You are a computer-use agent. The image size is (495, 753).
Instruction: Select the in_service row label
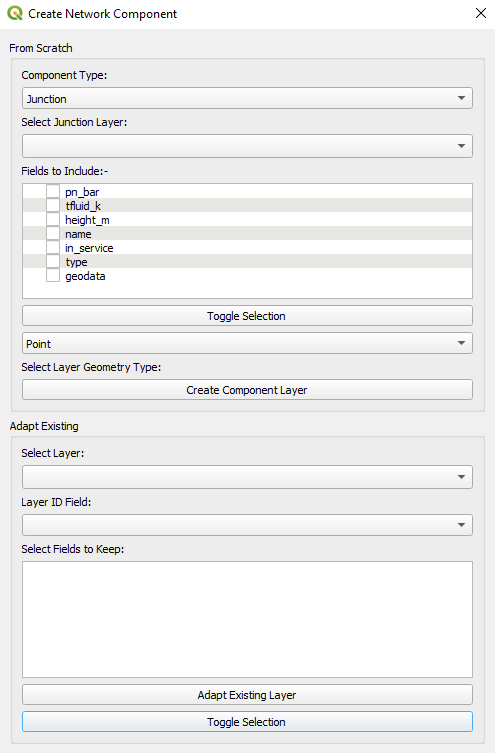point(89,248)
